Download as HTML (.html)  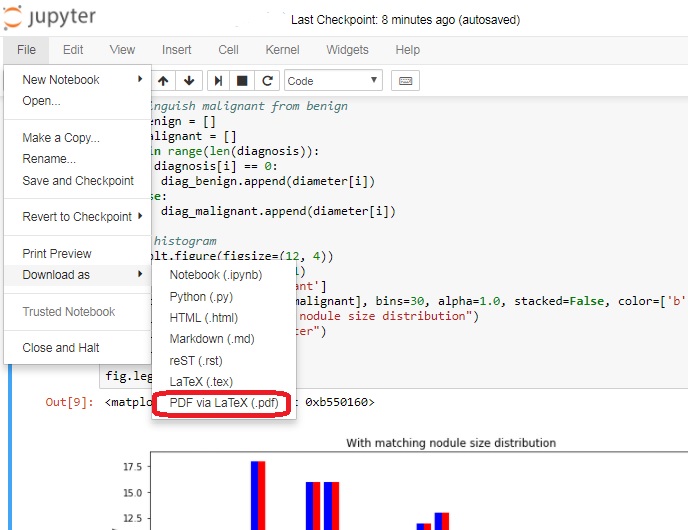coord(224,318)
